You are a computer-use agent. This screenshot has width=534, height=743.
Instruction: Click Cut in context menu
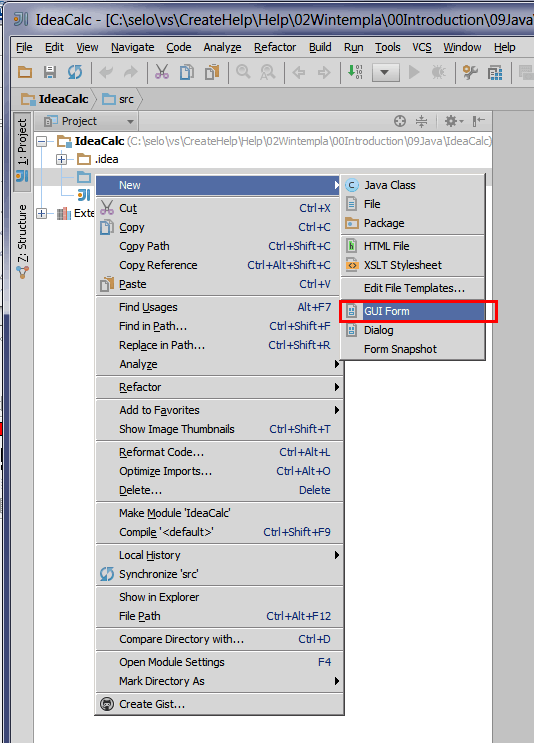pyautogui.click(x=219, y=208)
